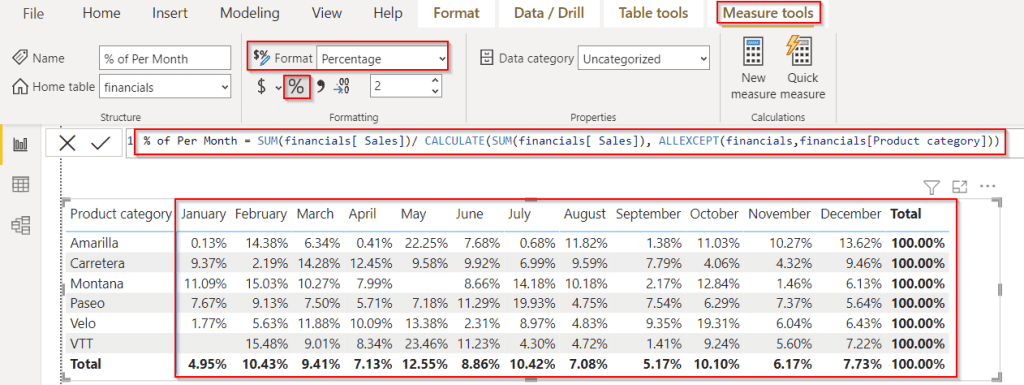1024x385 pixels.
Task: Open the visual More options ellipsis
Action: tap(987, 187)
